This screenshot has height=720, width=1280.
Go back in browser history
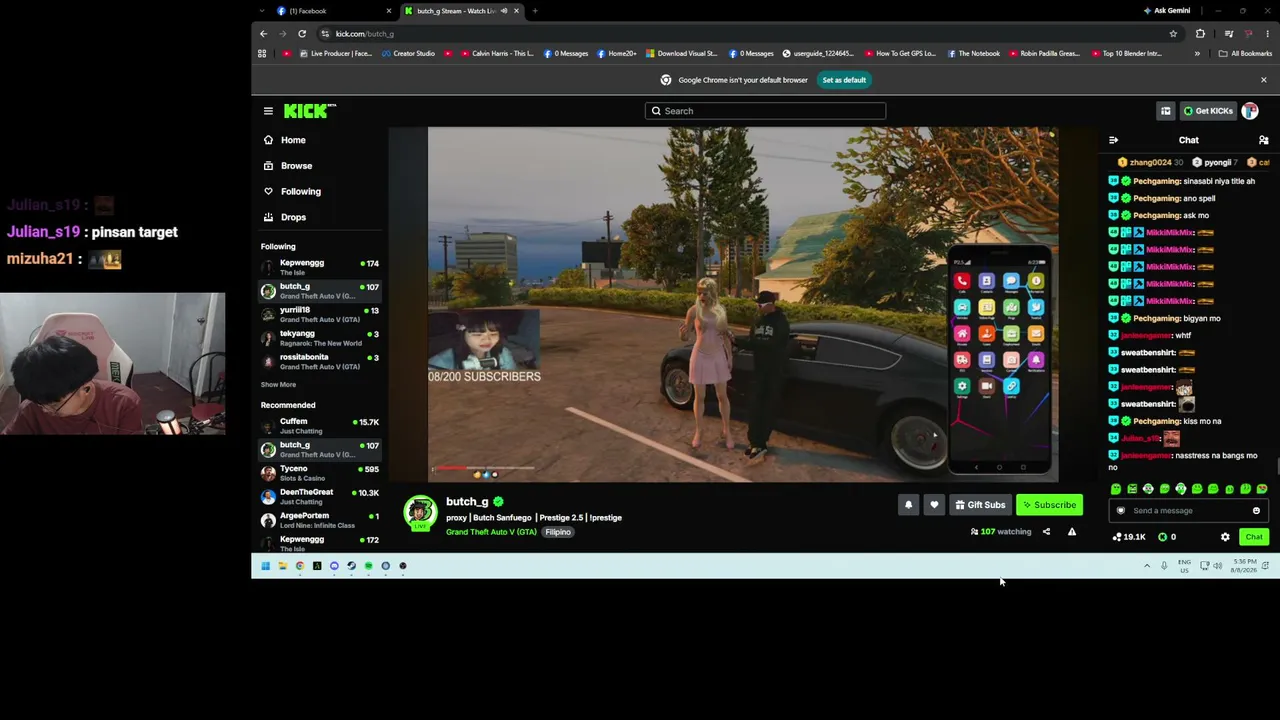(264, 34)
